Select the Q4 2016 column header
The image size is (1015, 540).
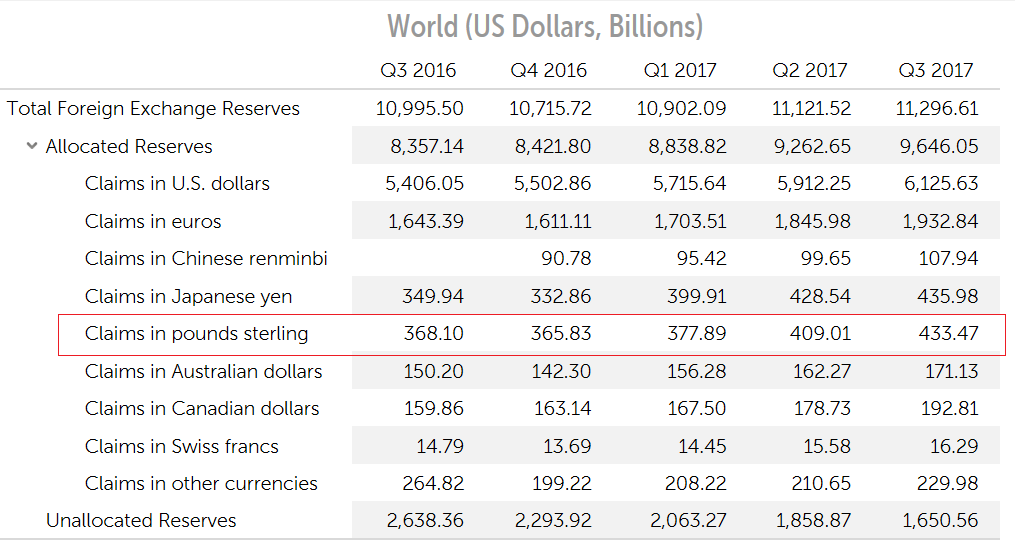(549, 71)
